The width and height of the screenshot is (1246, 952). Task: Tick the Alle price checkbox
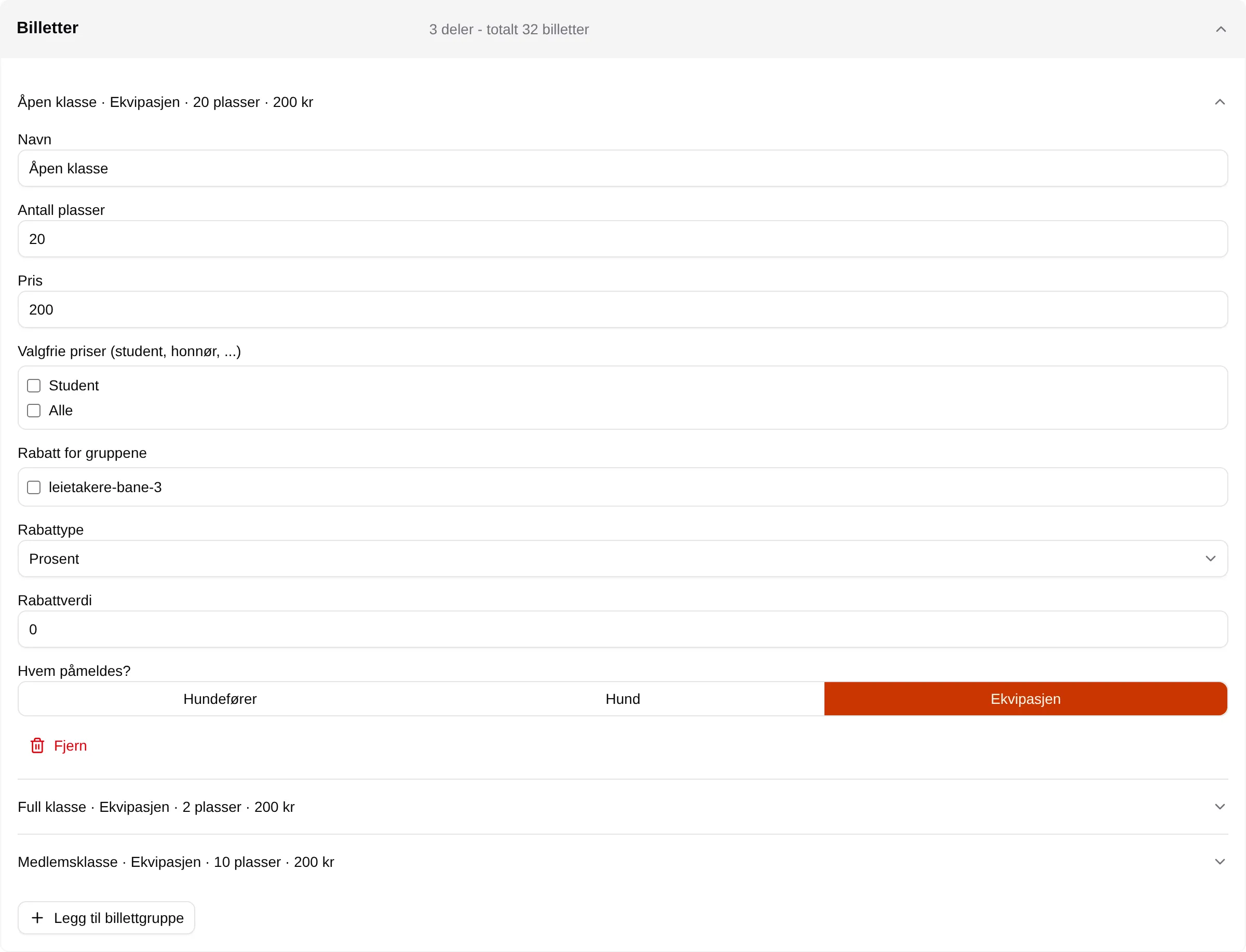tap(34, 411)
